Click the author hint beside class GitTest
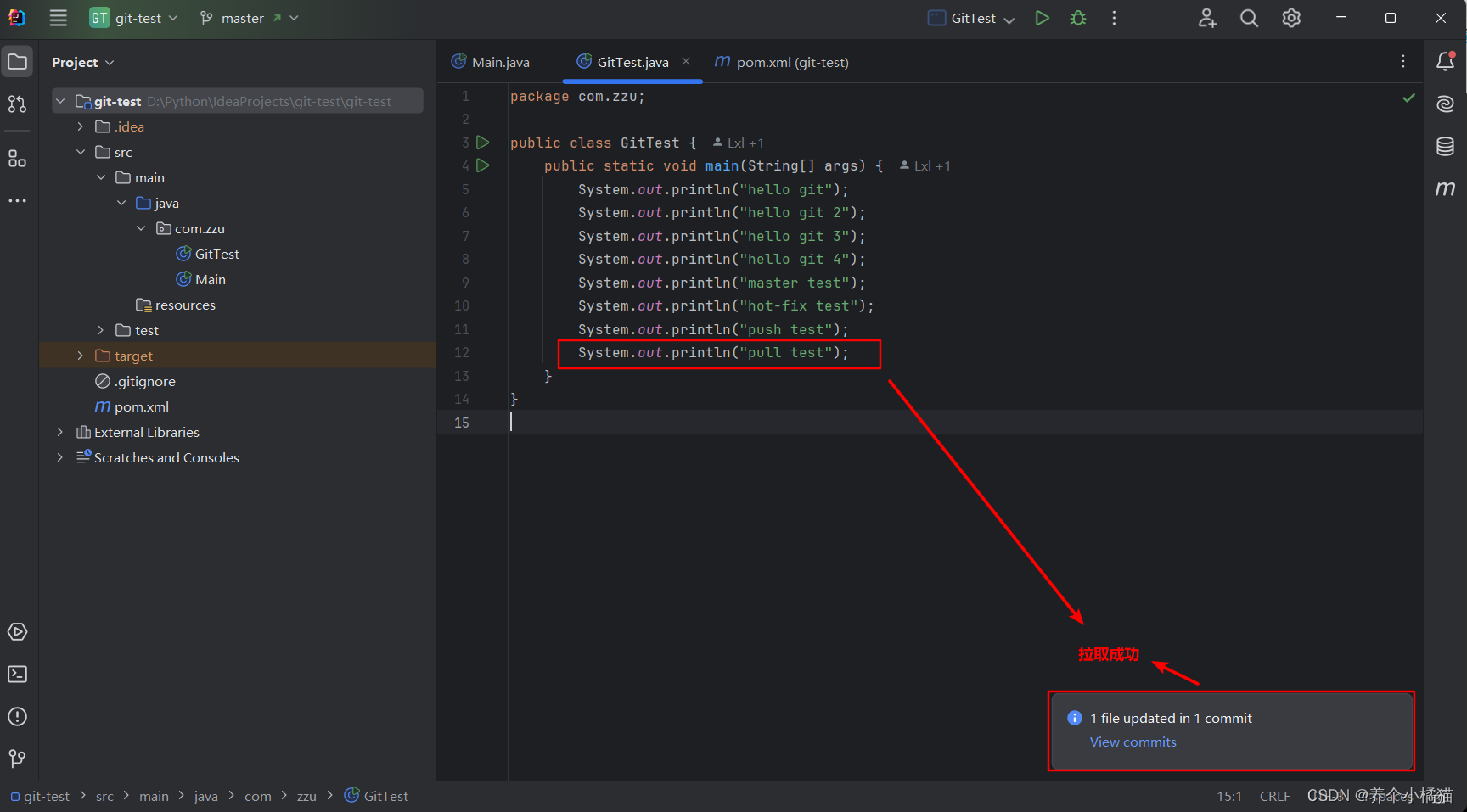This screenshot has width=1467, height=812. pos(738,143)
